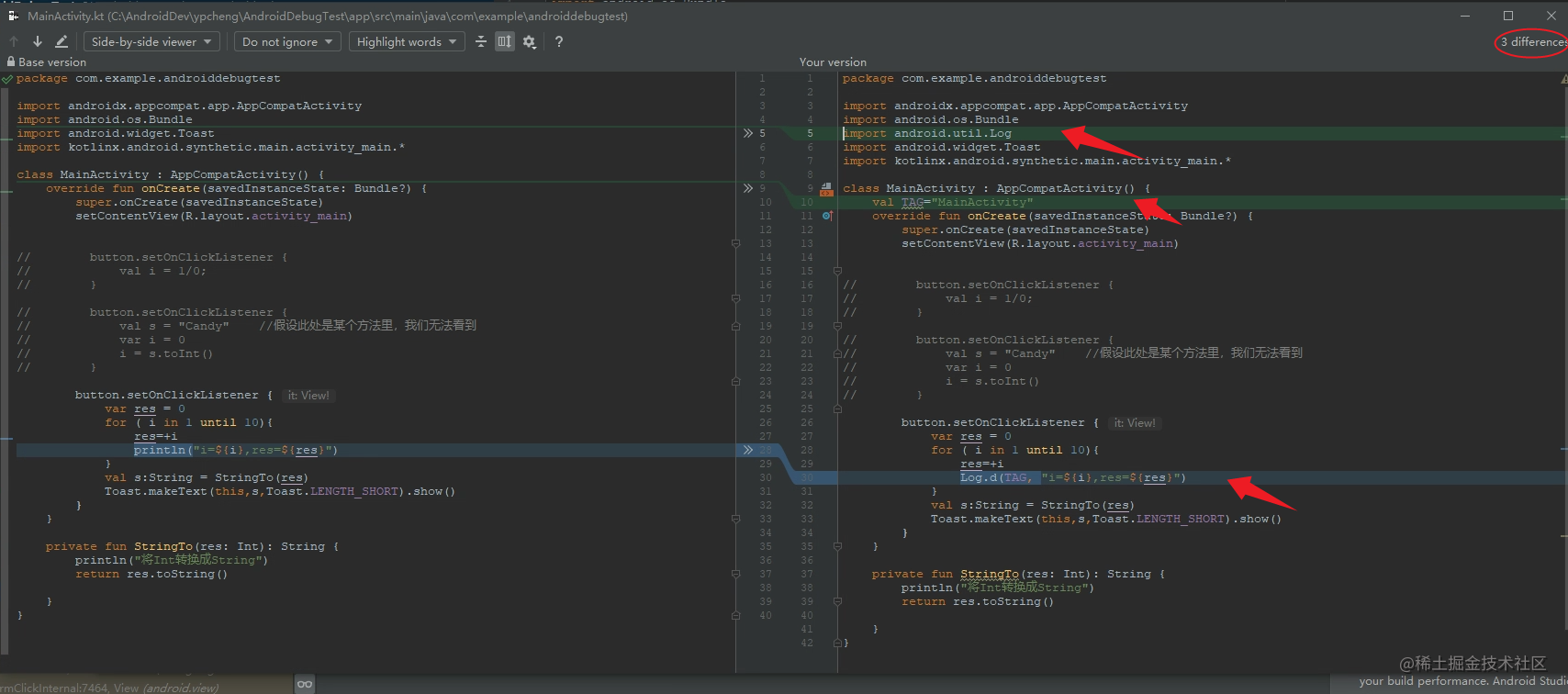Click the status bar icon at bottom left
The width and height of the screenshot is (1568, 694).
(306, 684)
